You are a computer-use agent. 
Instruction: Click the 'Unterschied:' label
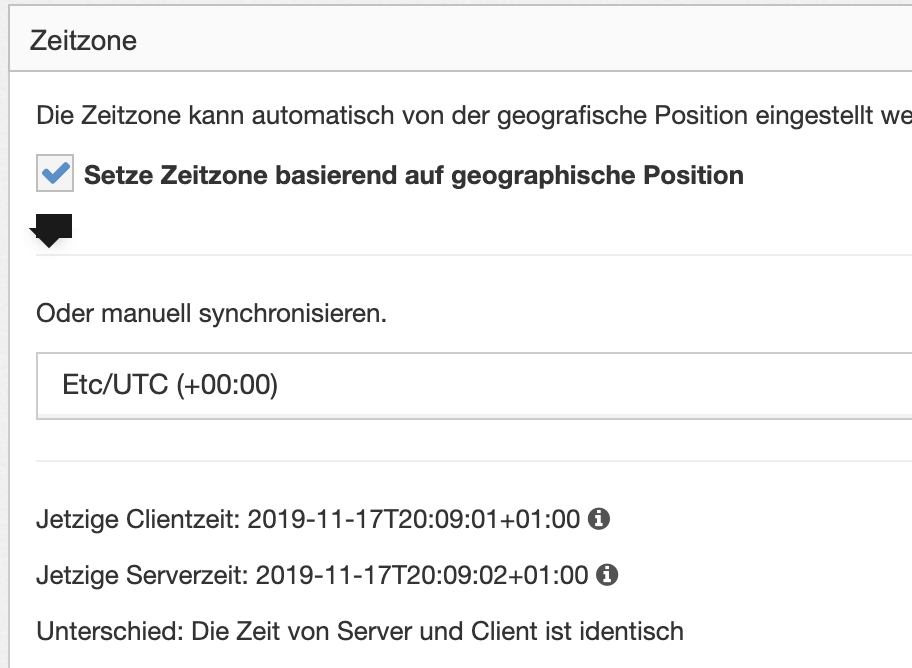click(110, 631)
